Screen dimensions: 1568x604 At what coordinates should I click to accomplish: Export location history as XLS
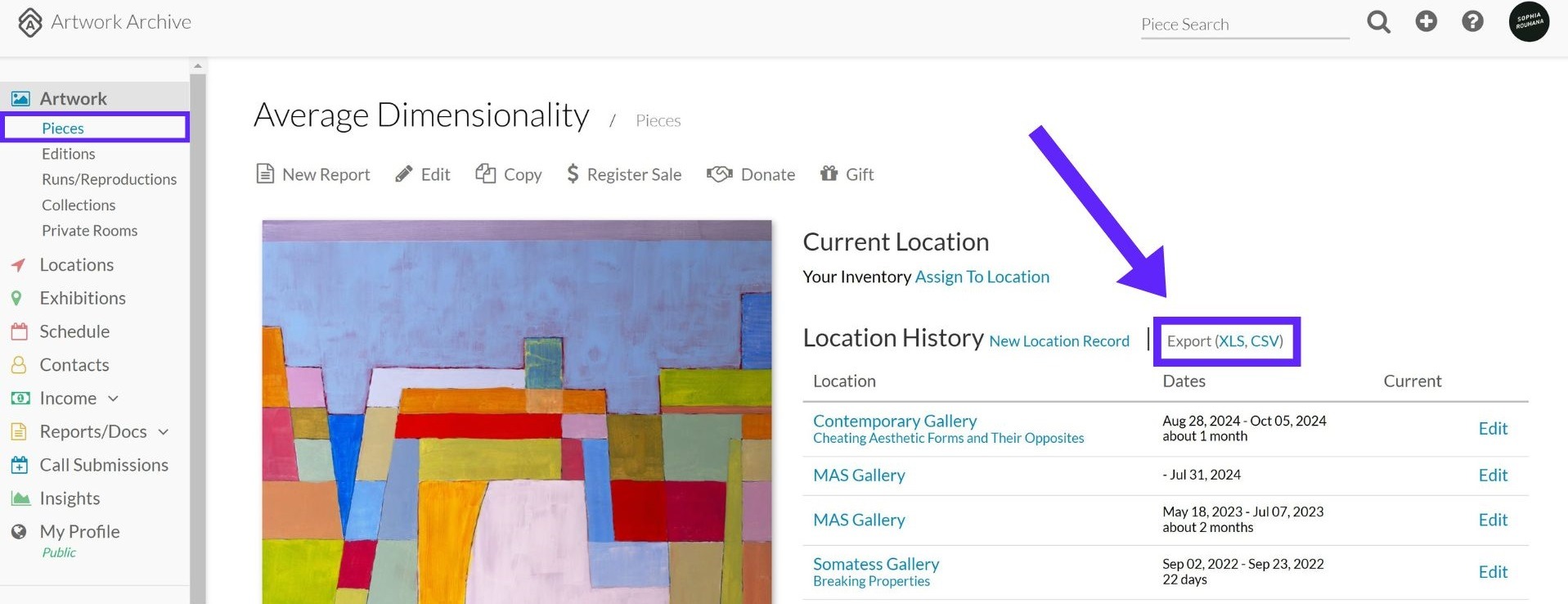point(1232,341)
